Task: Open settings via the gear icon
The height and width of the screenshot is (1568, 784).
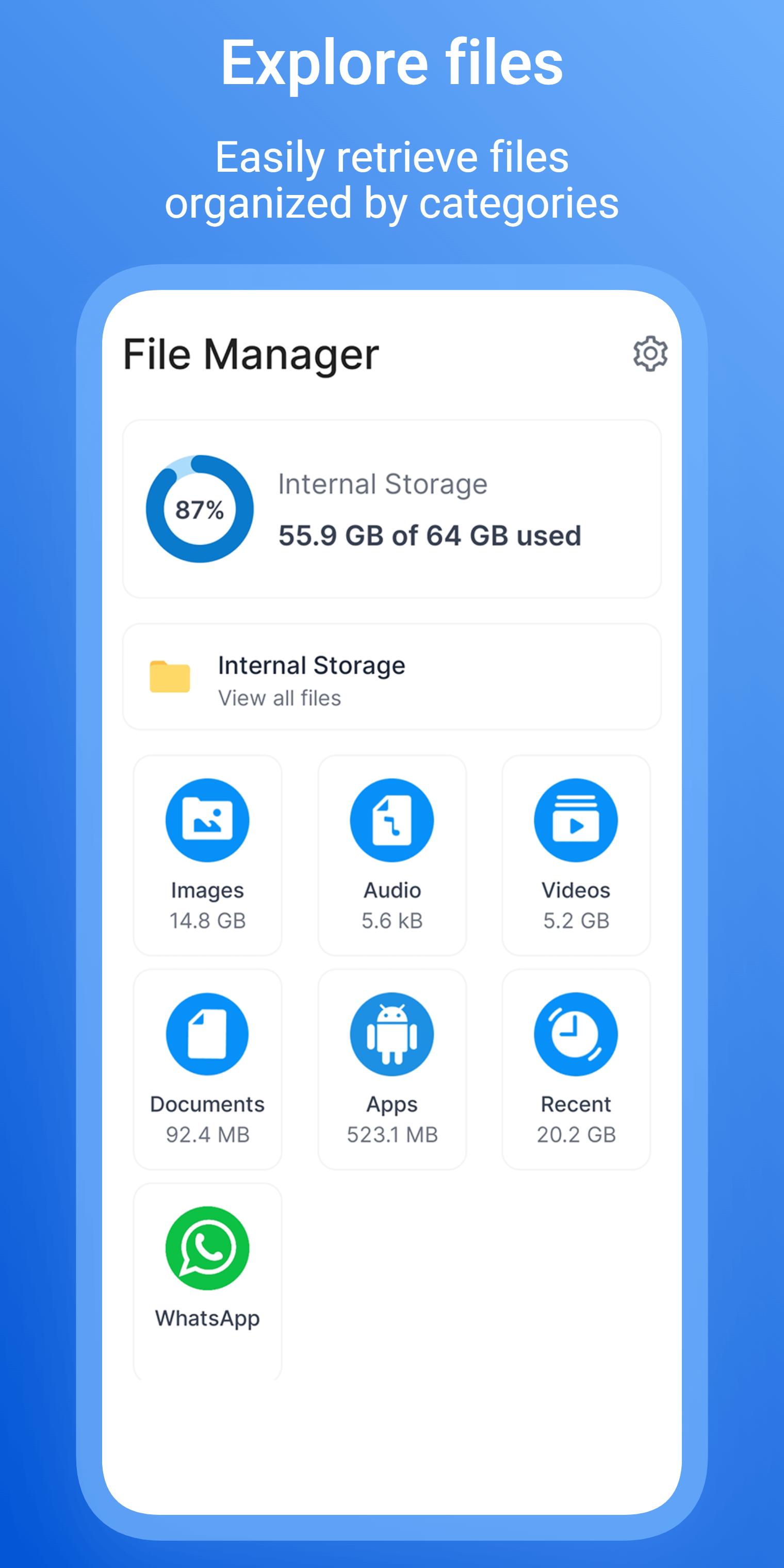Action: 650,353
